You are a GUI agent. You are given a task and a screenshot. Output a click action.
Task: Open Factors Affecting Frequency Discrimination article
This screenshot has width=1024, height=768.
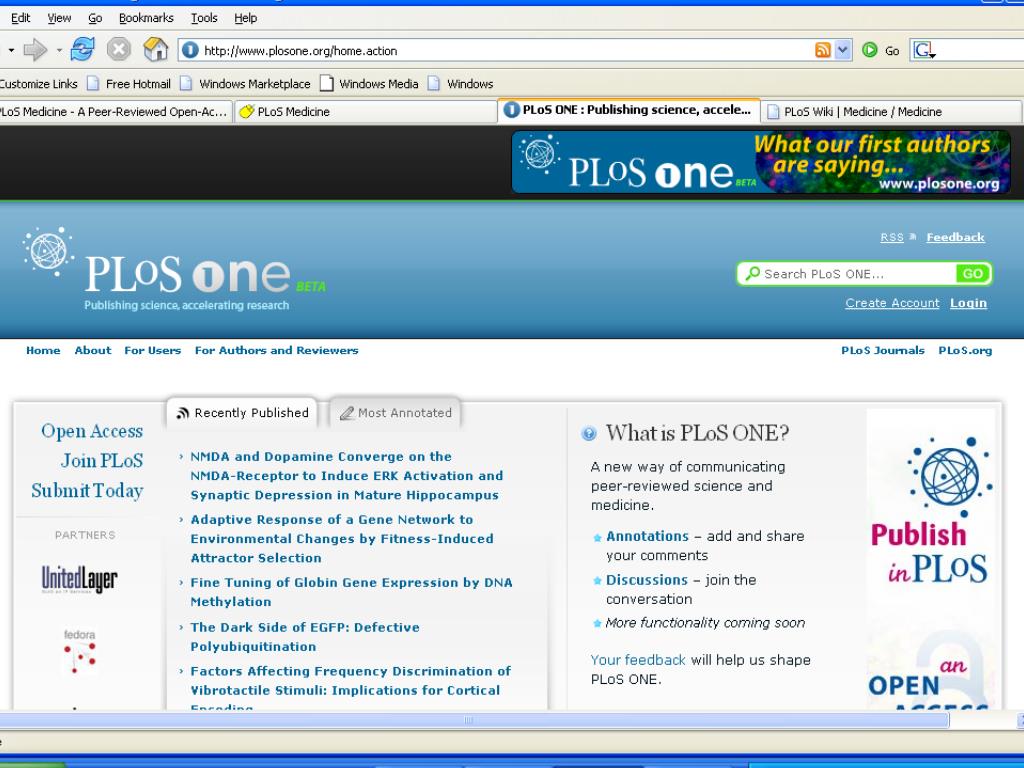[351, 689]
